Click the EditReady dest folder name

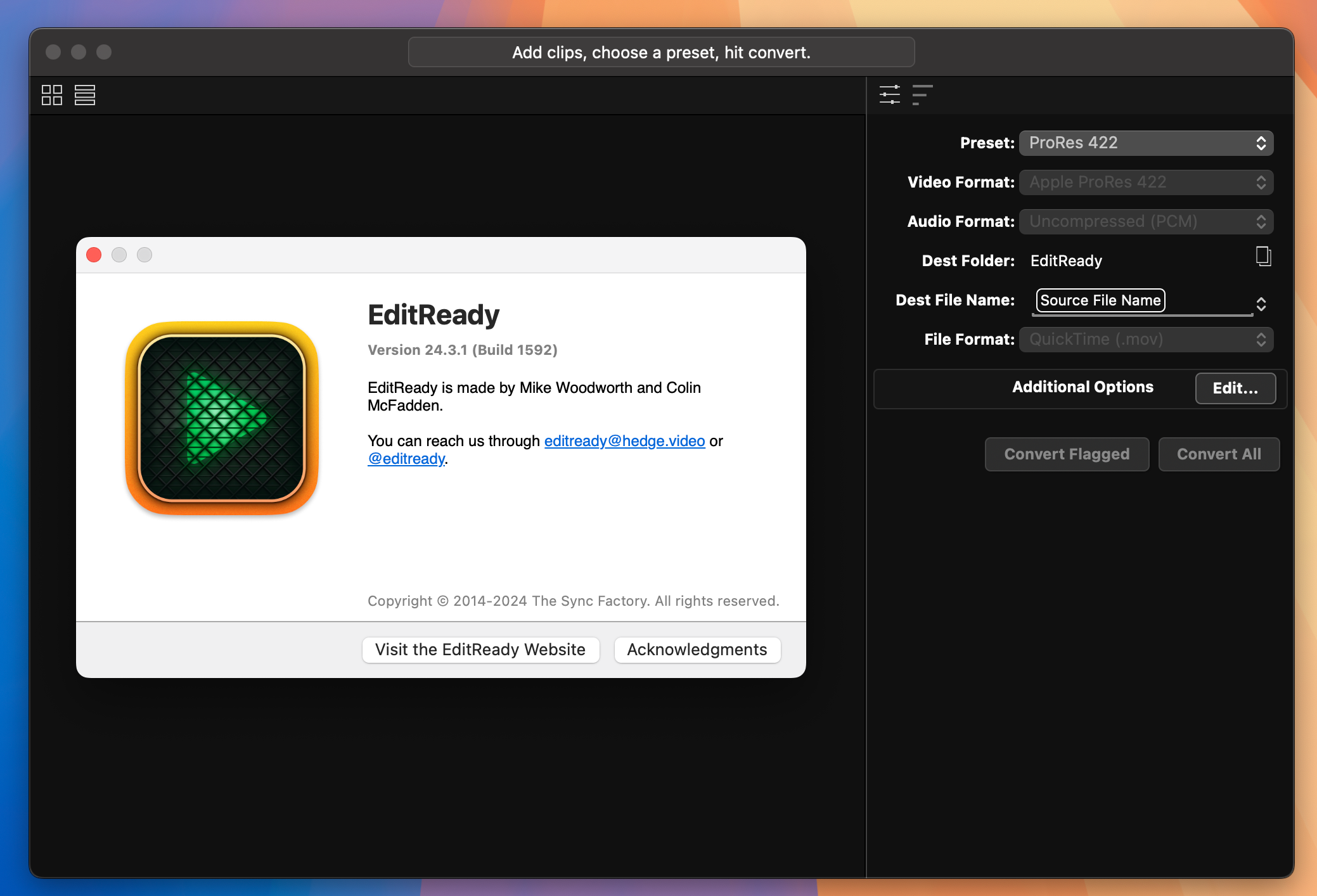point(1066,261)
